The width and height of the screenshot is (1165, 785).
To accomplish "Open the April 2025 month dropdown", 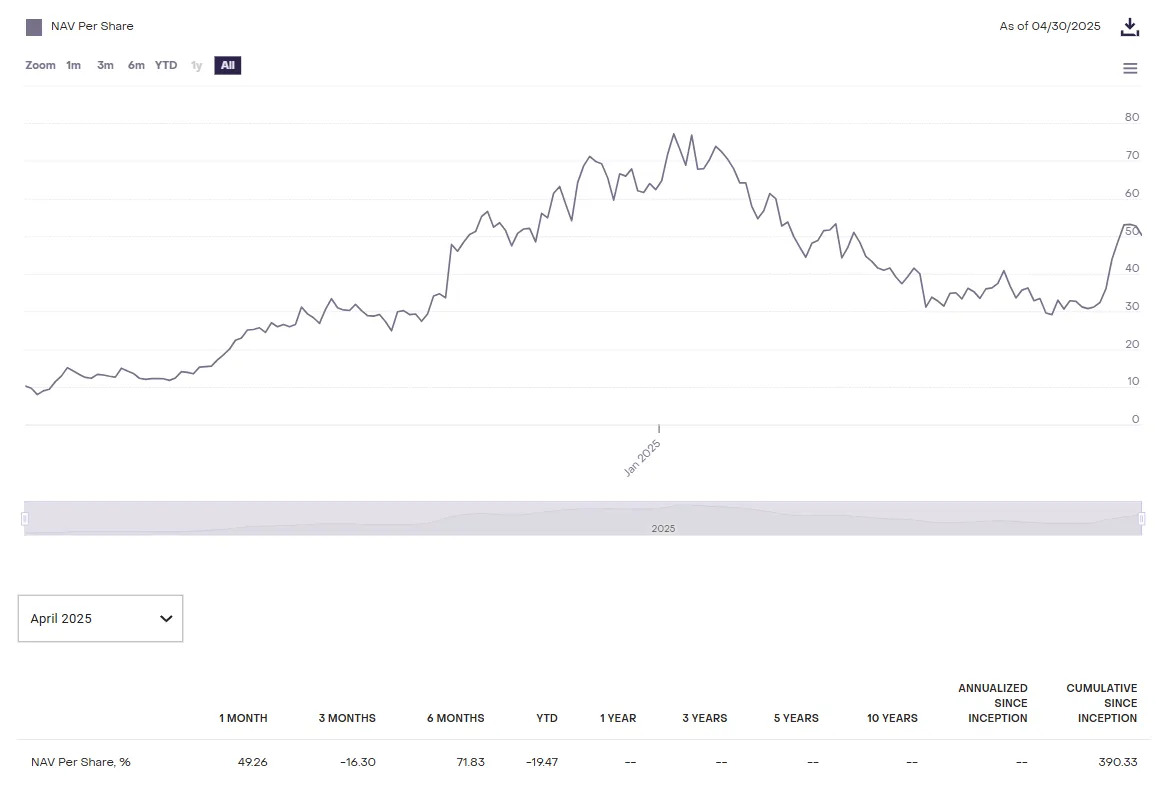I will pos(100,619).
